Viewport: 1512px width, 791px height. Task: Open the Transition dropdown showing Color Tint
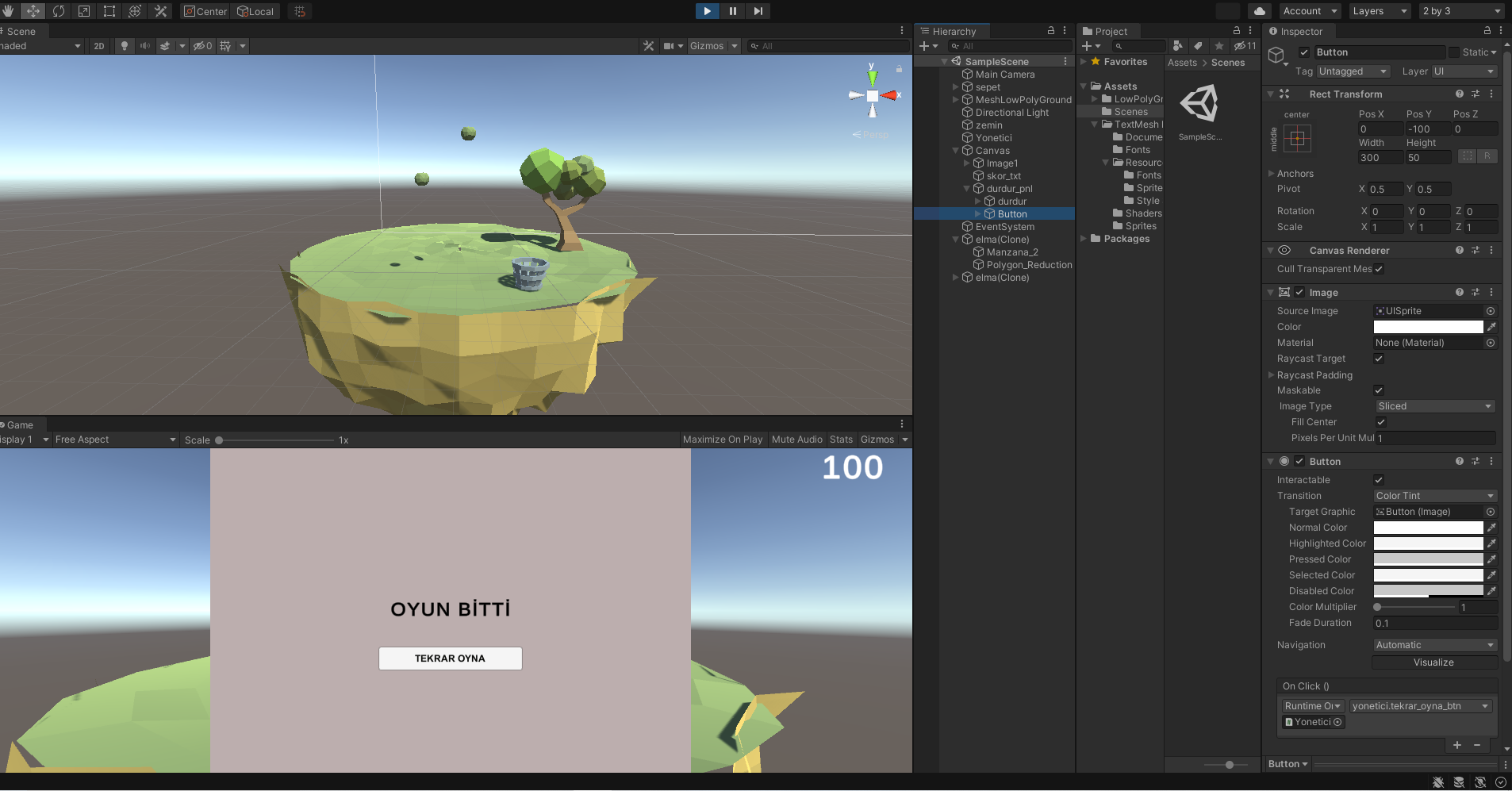[1433, 495]
